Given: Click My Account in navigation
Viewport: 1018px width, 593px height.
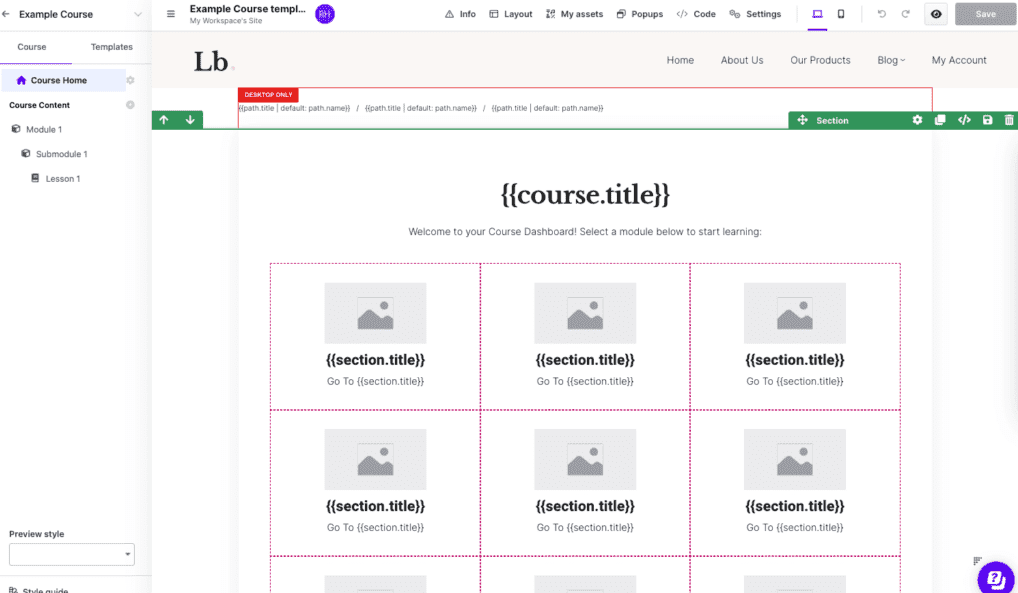Looking at the screenshot, I should [959, 60].
